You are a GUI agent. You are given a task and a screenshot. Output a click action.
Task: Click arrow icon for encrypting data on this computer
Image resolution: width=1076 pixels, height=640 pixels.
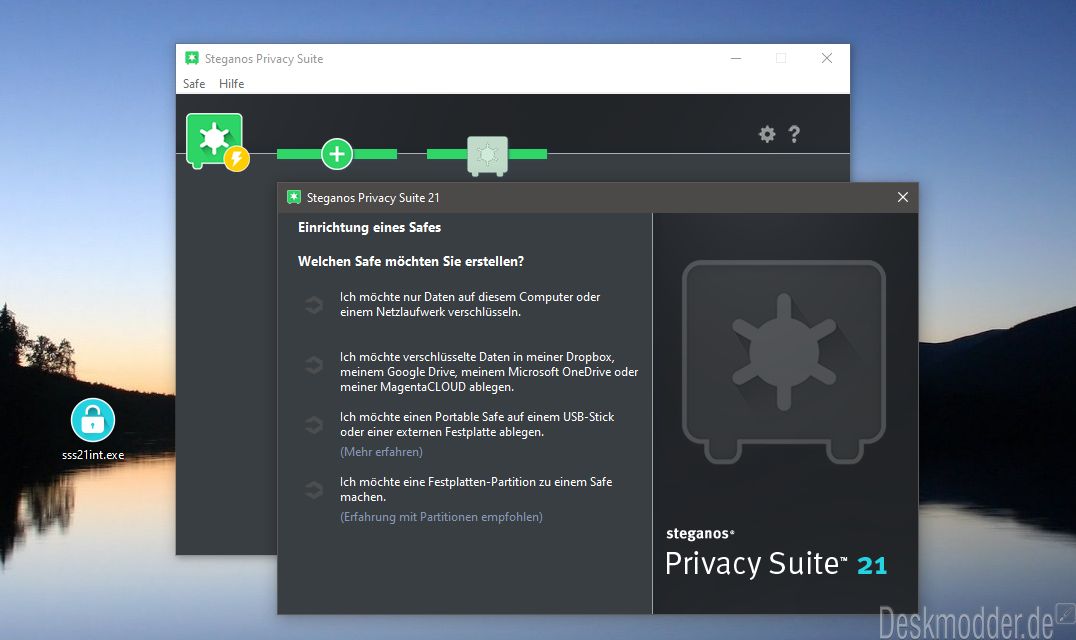click(314, 305)
